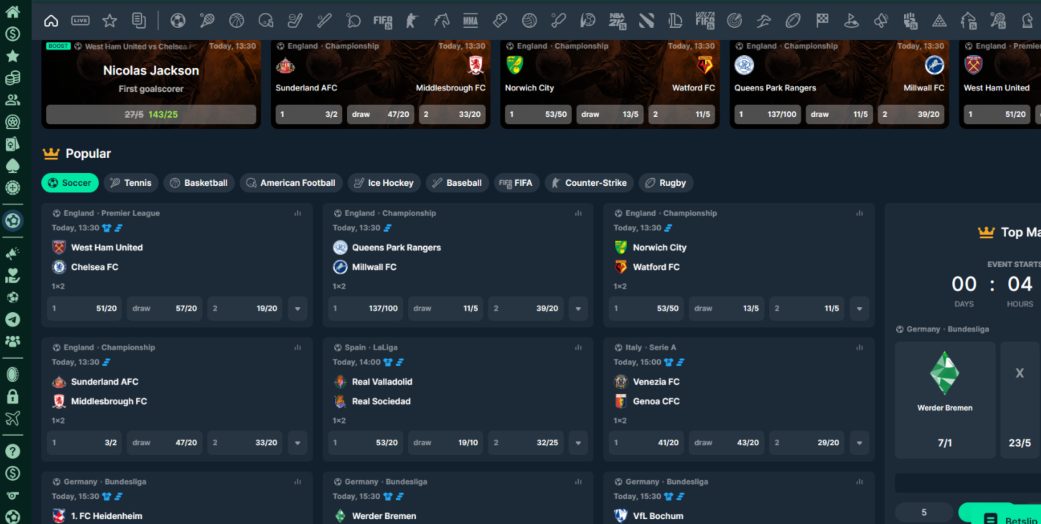Image resolution: width=1041 pixels, height=524 pixels.
Task: Click the padlock icon in left sidebar
Action: 13,396
